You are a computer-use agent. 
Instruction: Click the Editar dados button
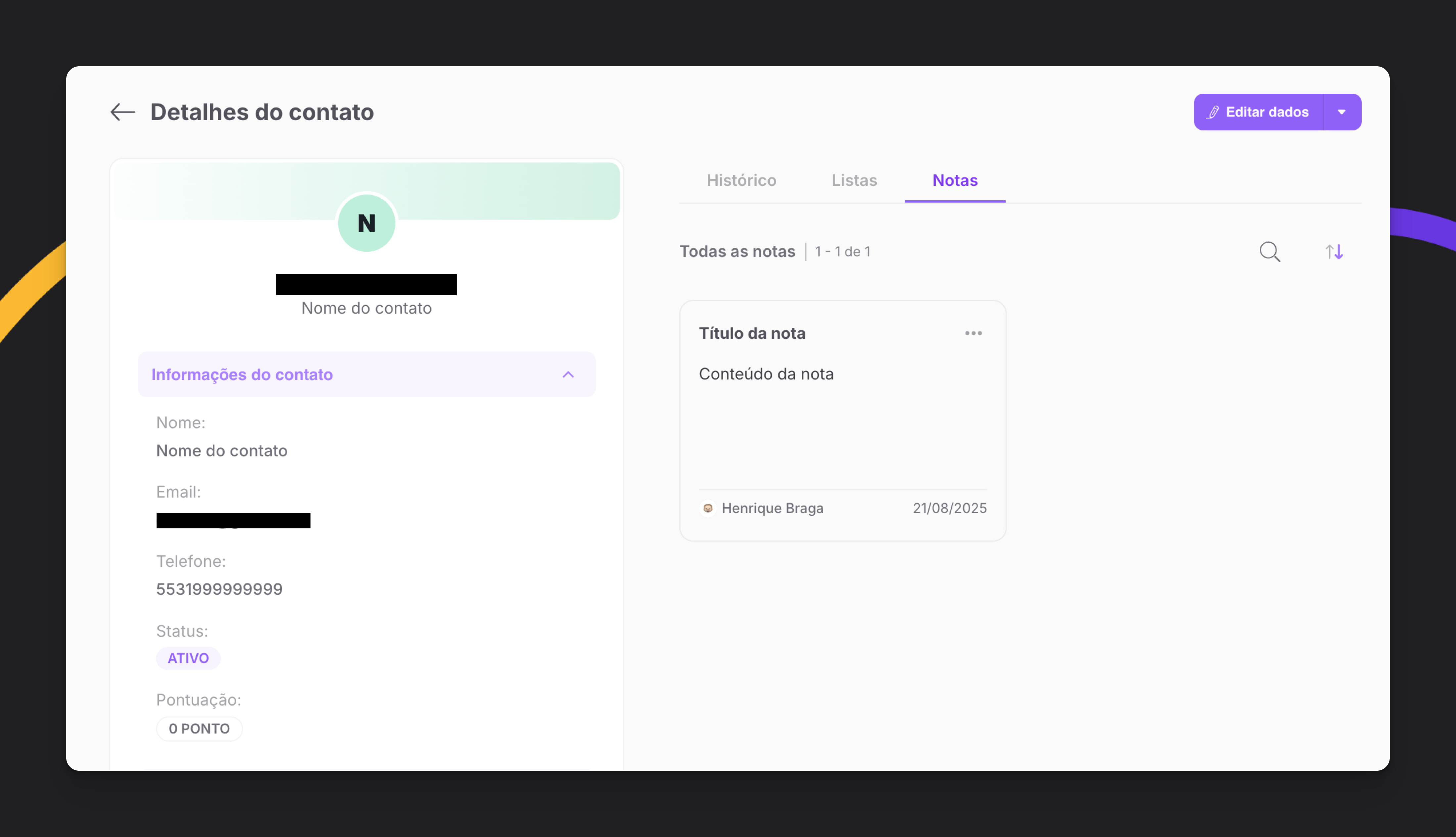(1258, 112)
